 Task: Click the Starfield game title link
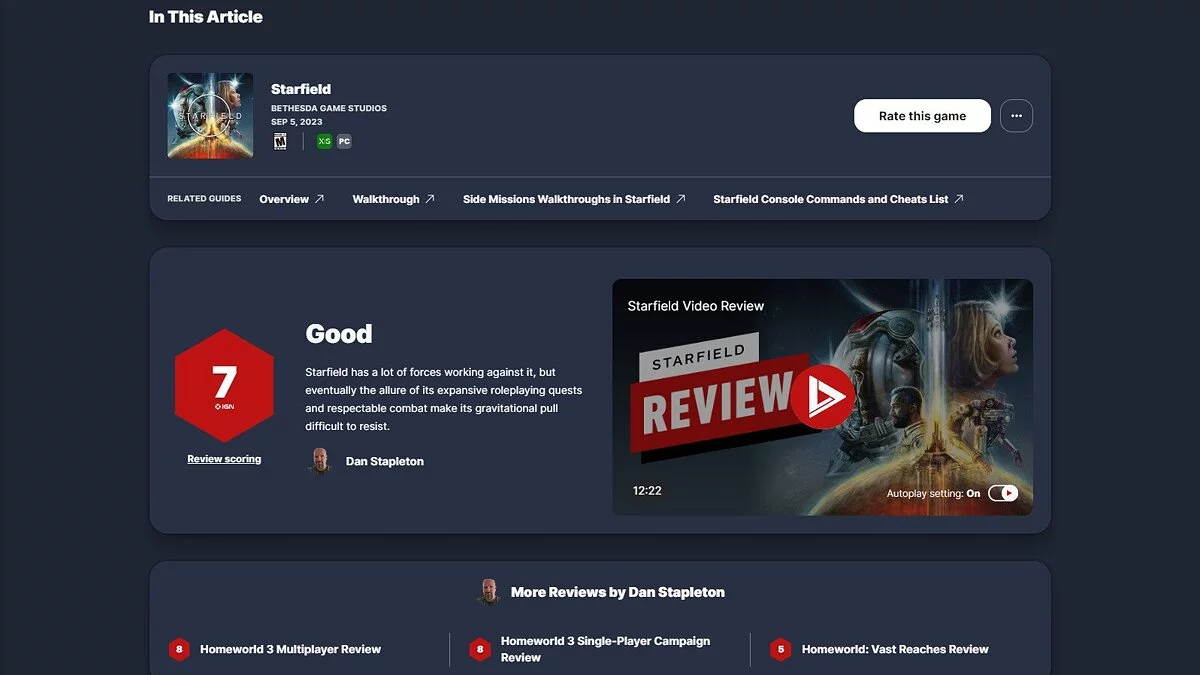point(301,89)
